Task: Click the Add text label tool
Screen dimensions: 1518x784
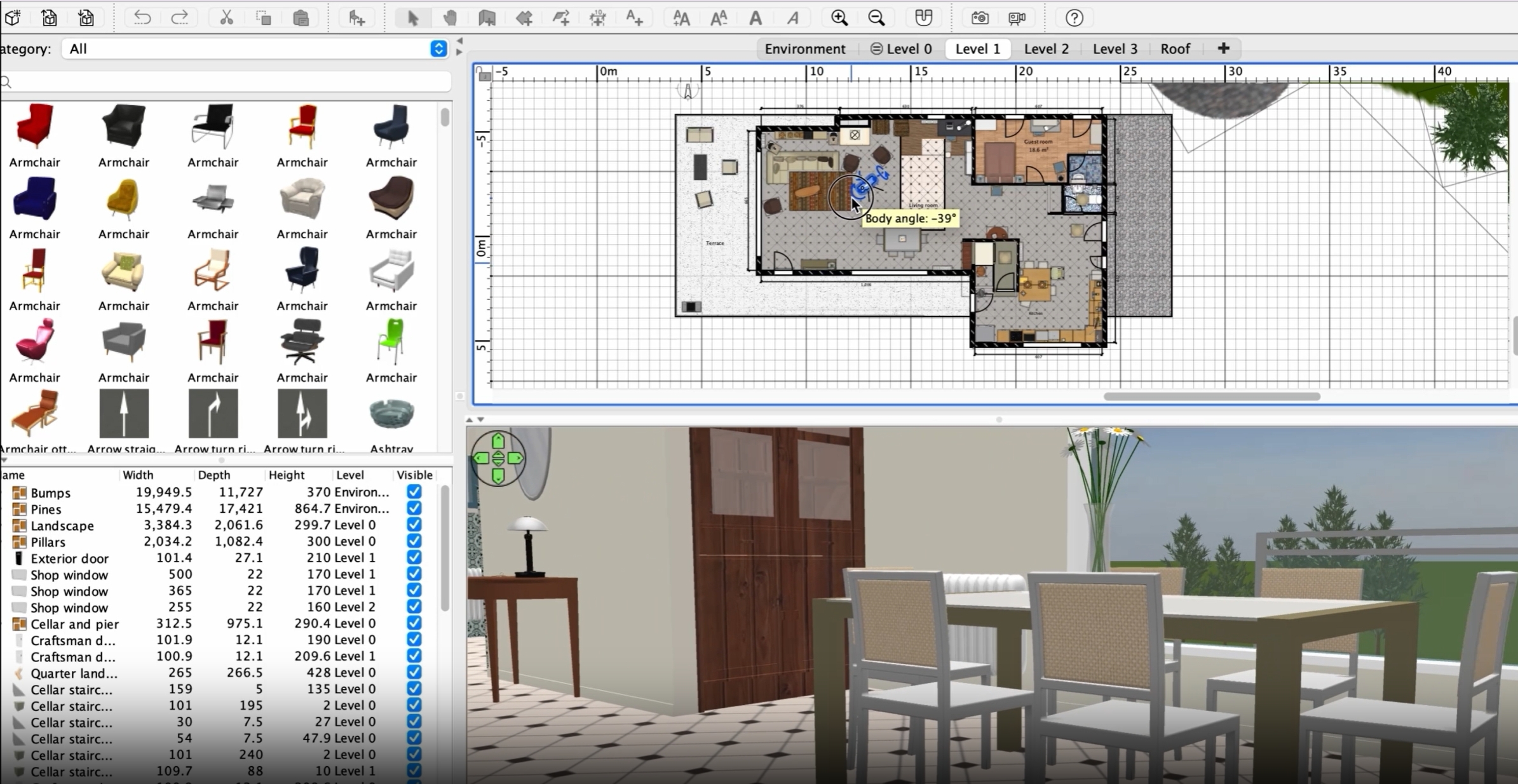Action: point(634,18)
